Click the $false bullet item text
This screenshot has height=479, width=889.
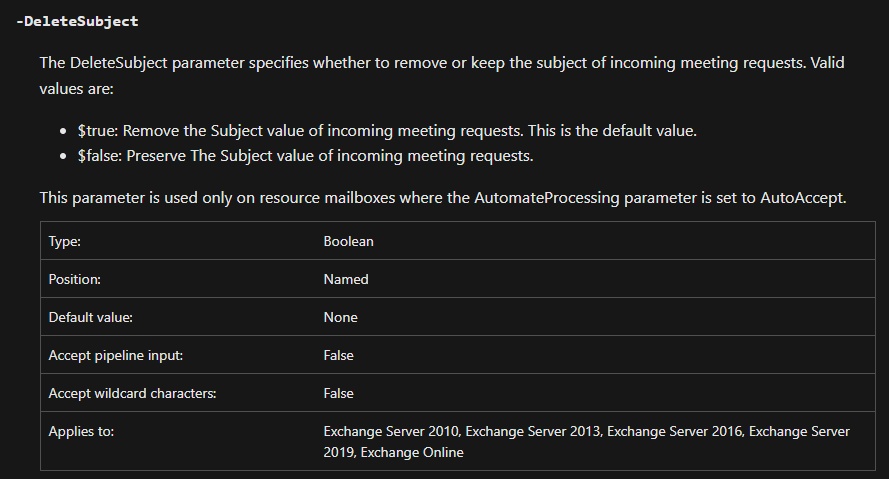(306, 156)
